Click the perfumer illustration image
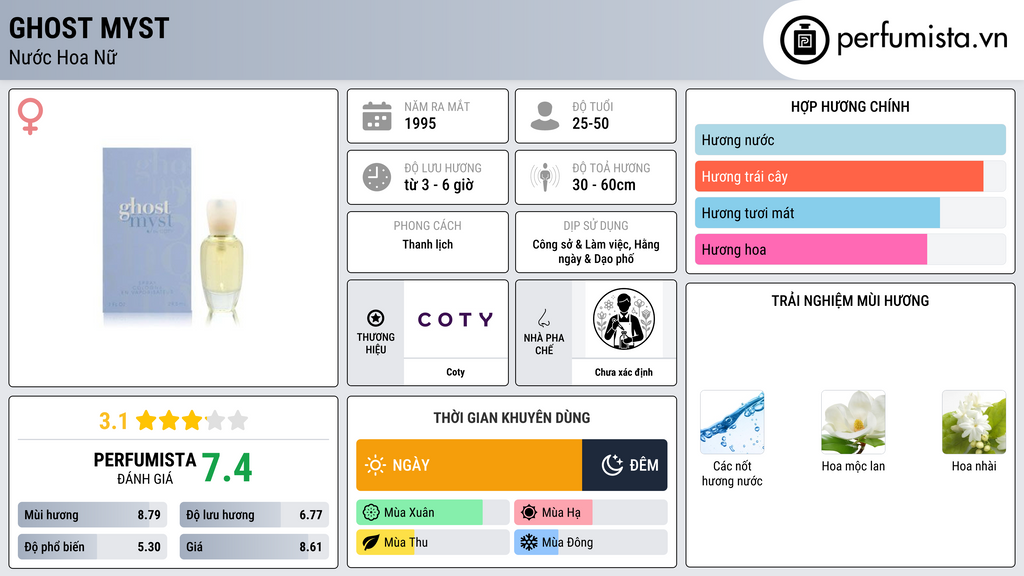 624,319
